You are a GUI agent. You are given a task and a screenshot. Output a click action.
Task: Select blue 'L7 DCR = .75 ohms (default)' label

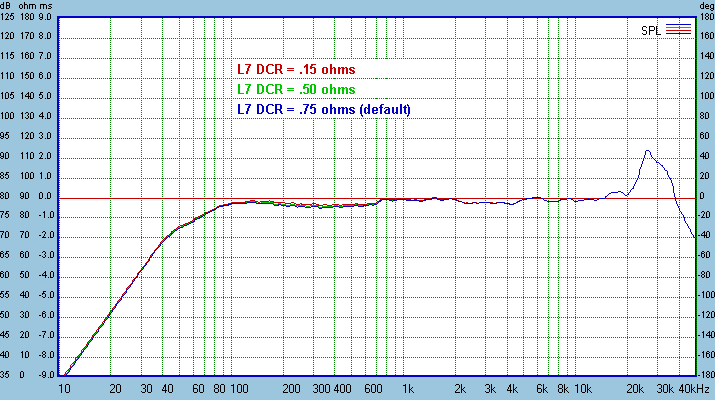[x=324, y=108]
